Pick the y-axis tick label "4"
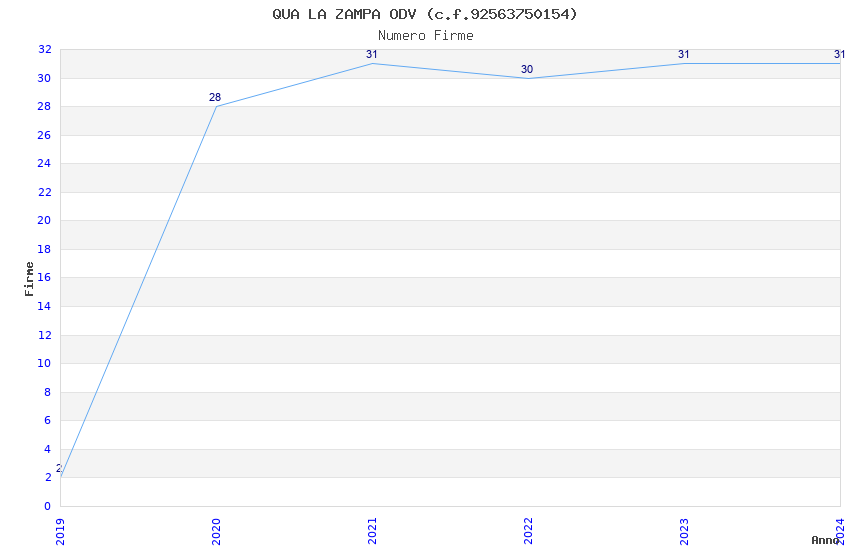Screen dimensions: 850x550 [x=48, y=449]
